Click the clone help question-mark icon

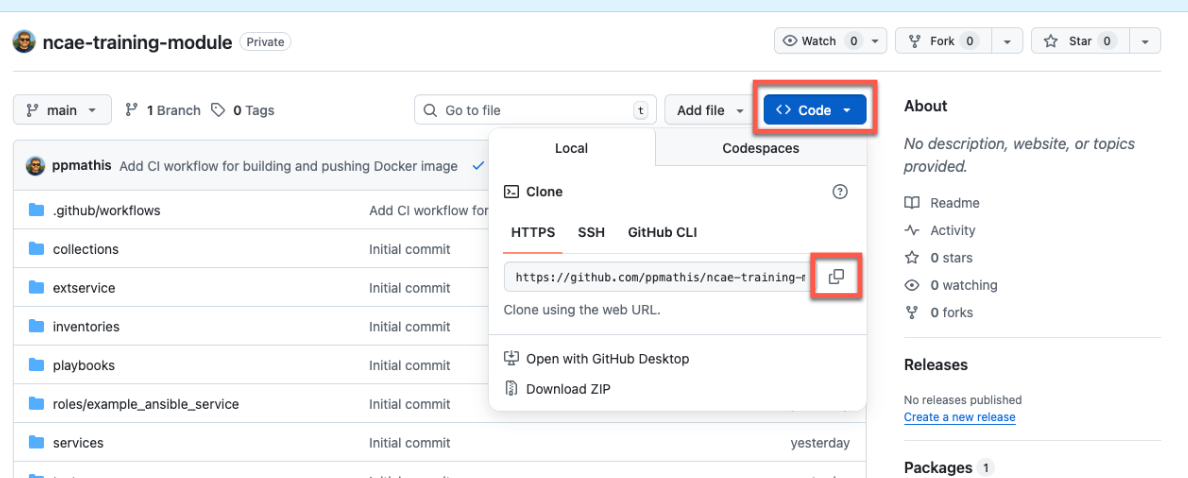click(x=839, y=192)
